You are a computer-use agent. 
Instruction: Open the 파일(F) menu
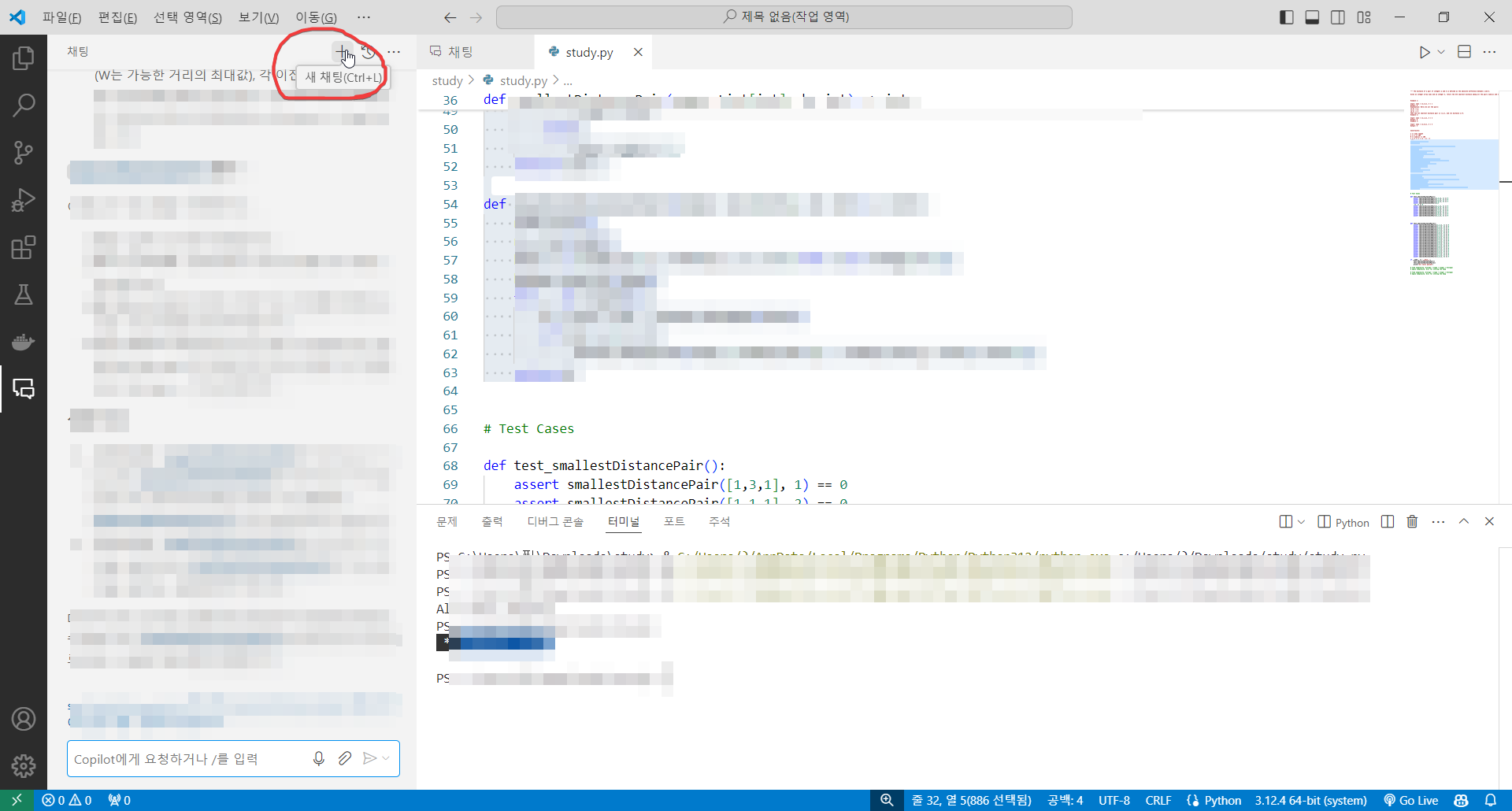[x=61, y=17]
